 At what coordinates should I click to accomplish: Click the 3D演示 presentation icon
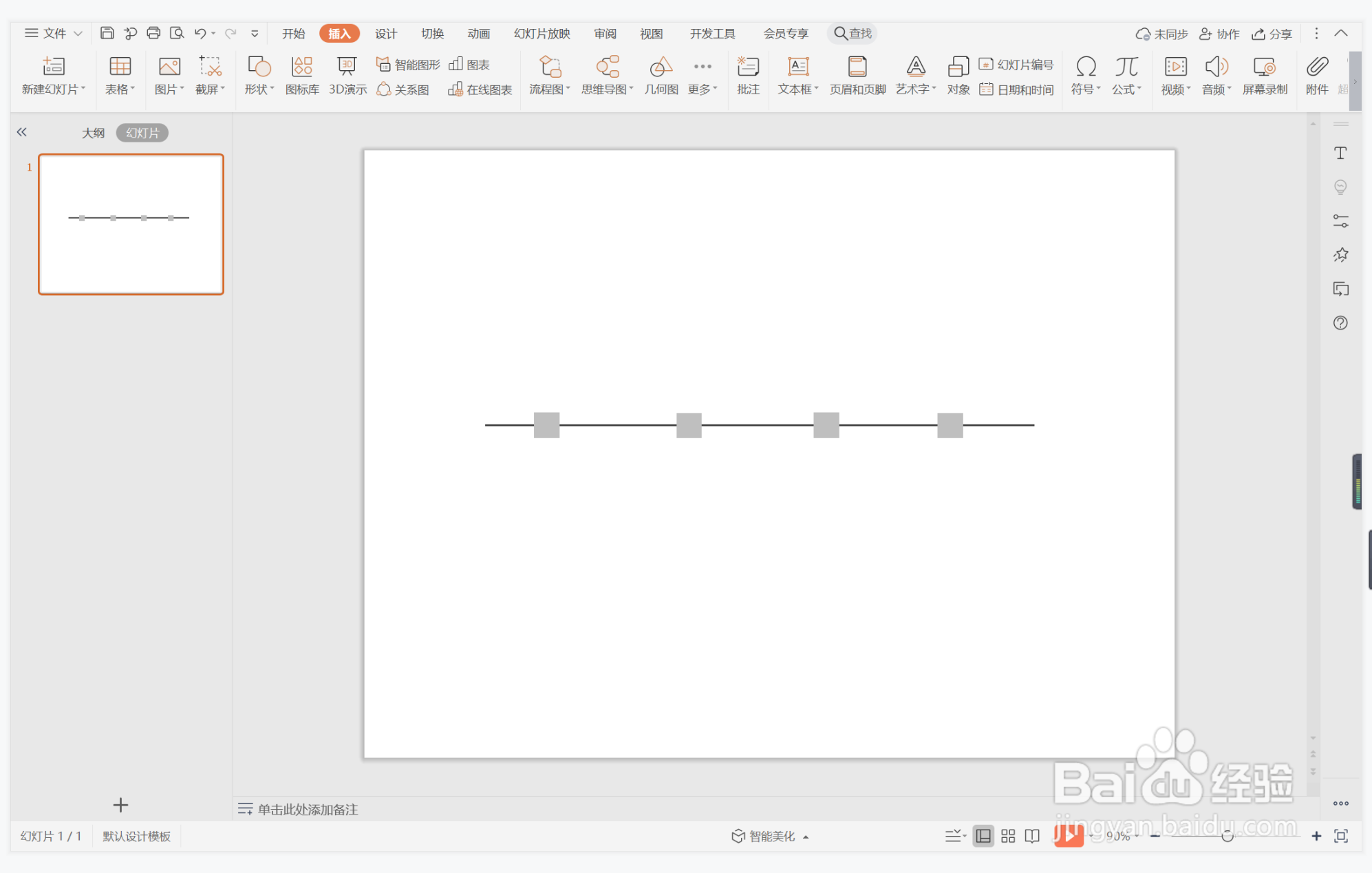(347, 67)
